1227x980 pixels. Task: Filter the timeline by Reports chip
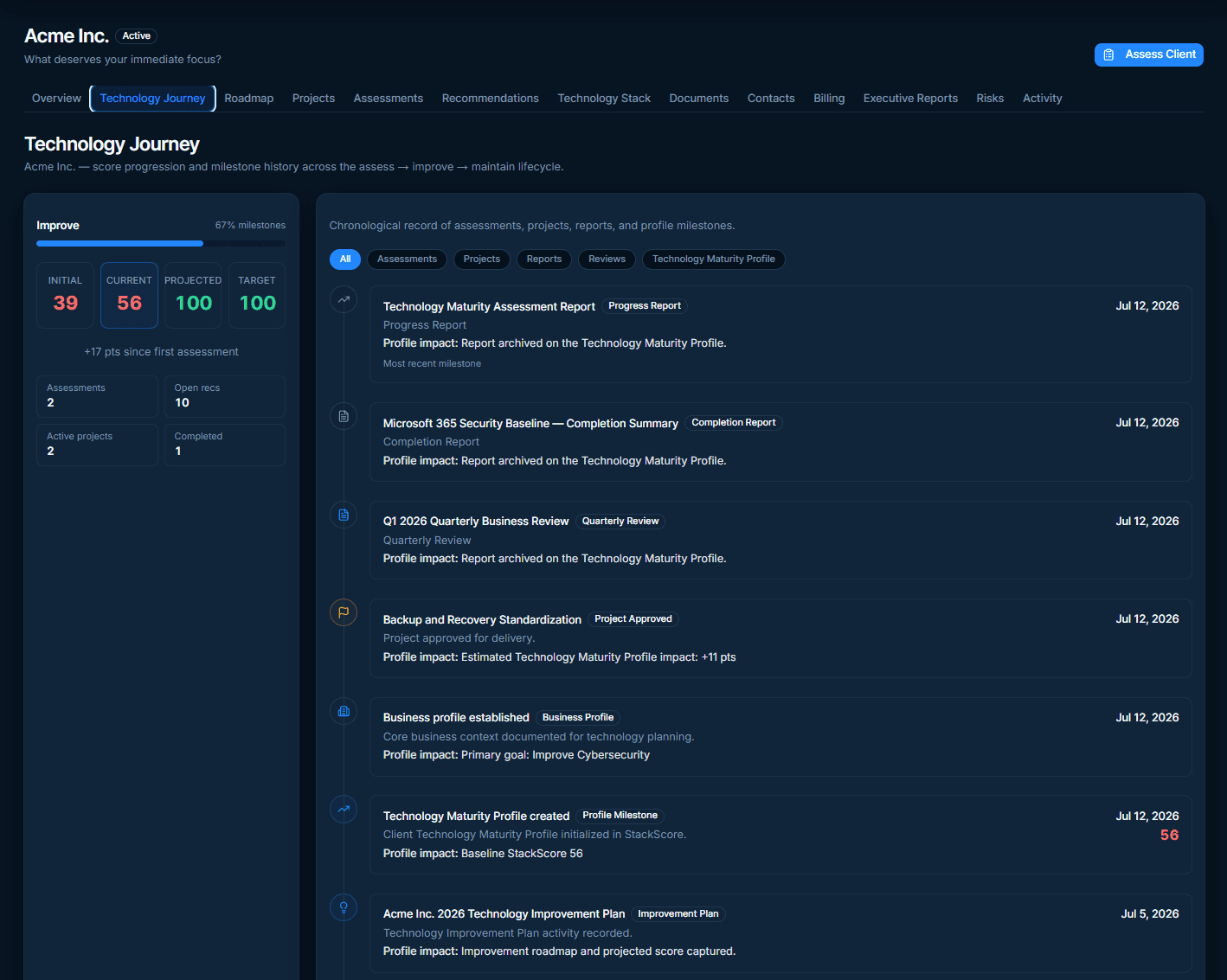544,259
